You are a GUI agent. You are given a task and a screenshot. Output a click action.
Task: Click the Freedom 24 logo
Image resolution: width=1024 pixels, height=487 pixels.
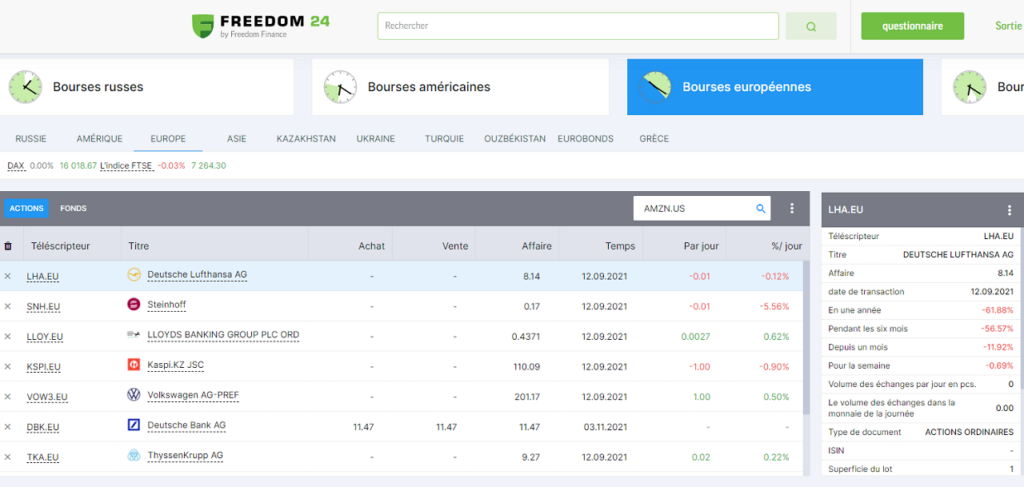261,26
